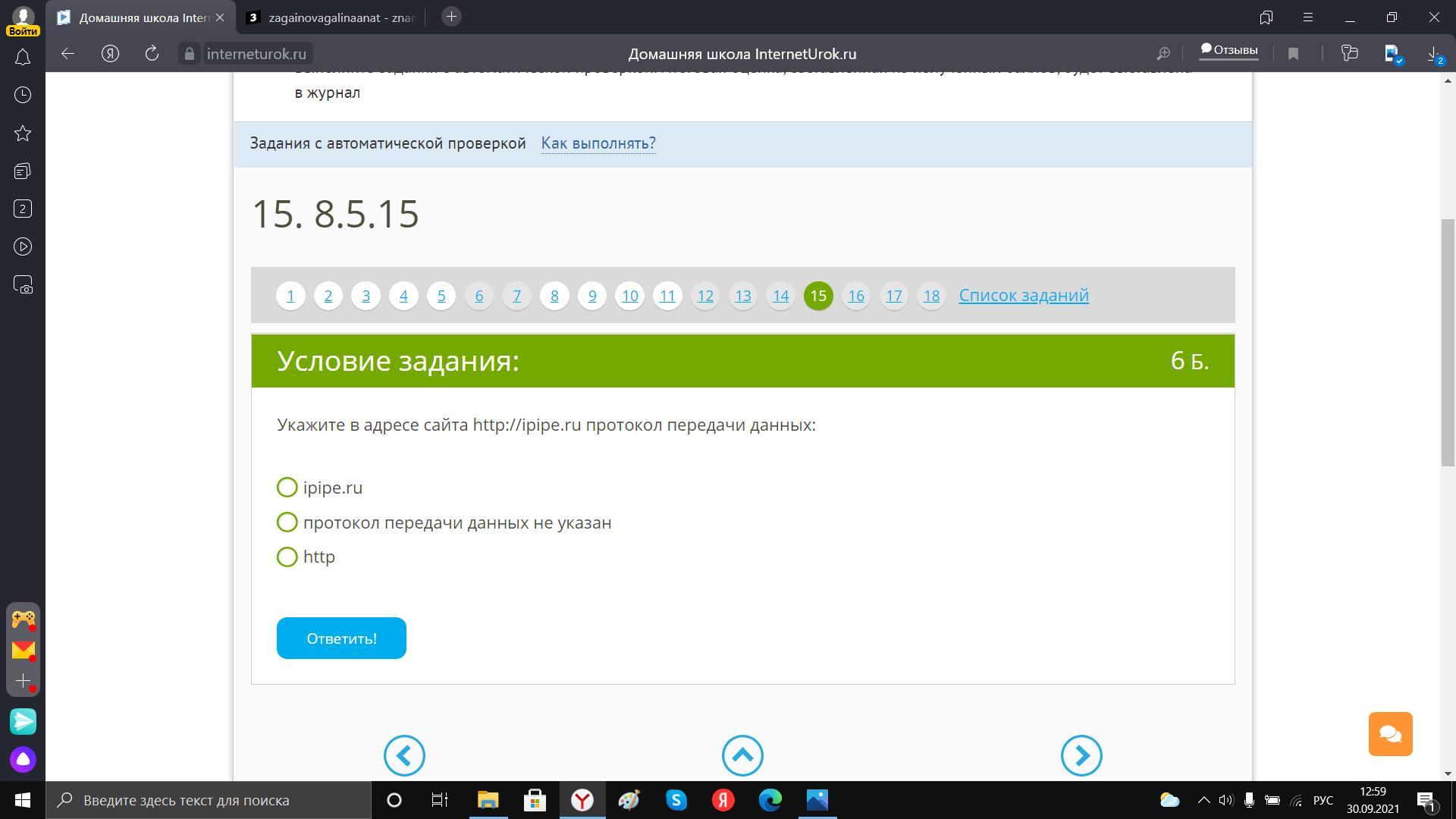Select the ipipe.ru answer option
The image size is (1456, 819).
(x=287, y=488)
